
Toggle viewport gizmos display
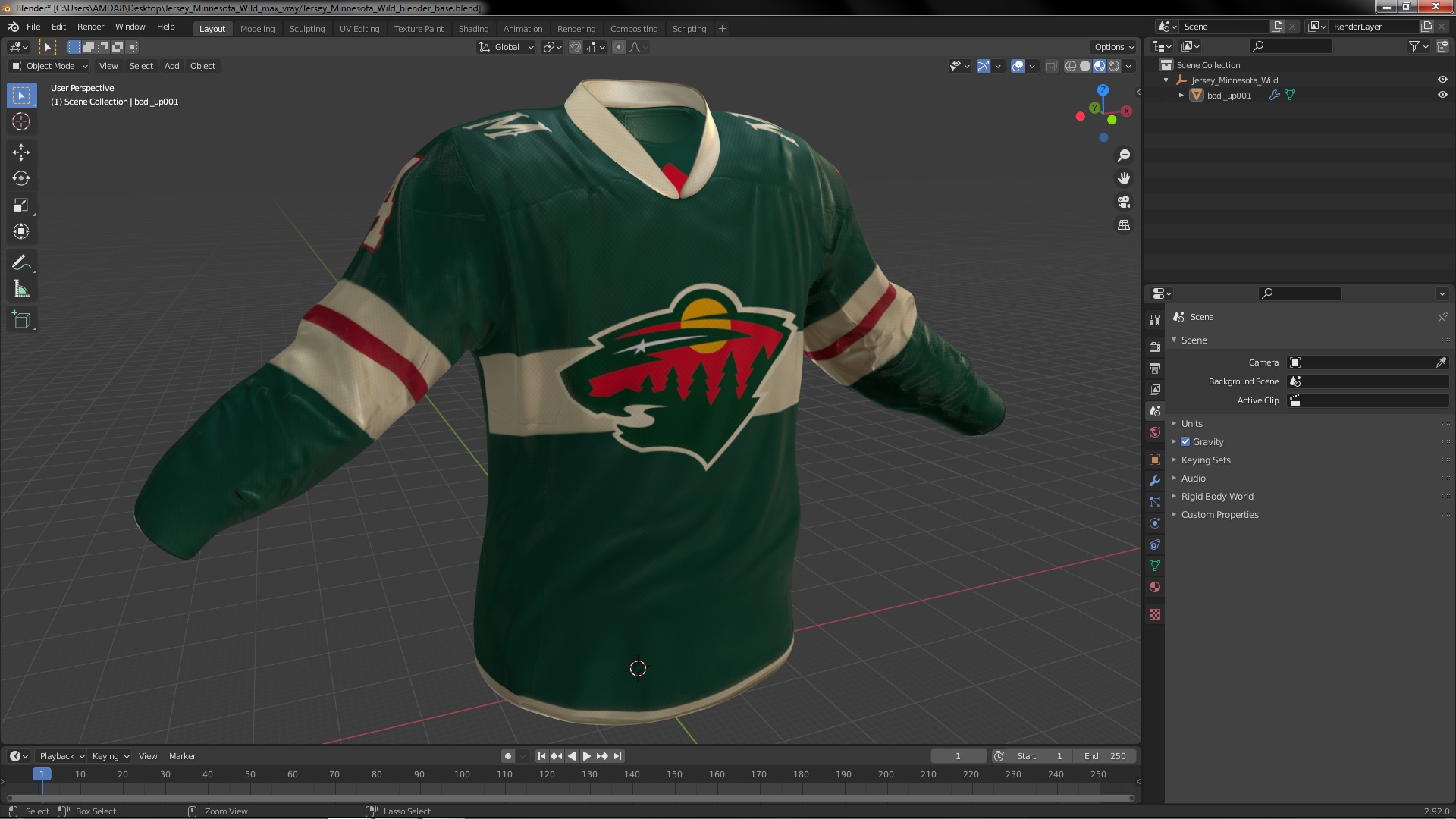point(984,67)
